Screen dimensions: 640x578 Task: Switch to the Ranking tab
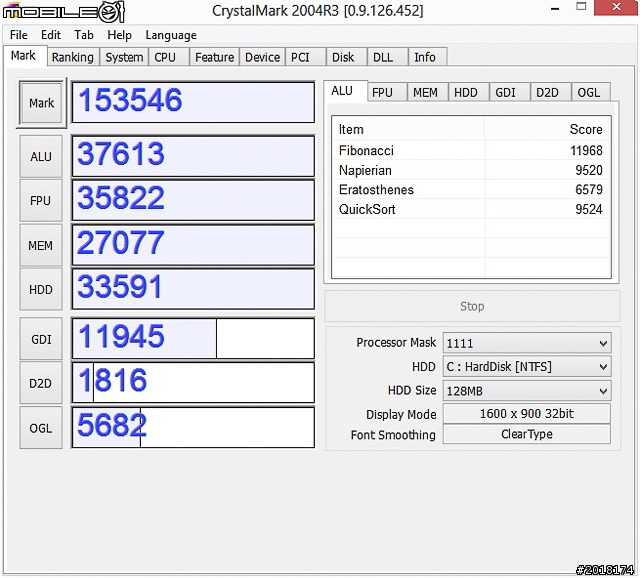tap(73, 57)
